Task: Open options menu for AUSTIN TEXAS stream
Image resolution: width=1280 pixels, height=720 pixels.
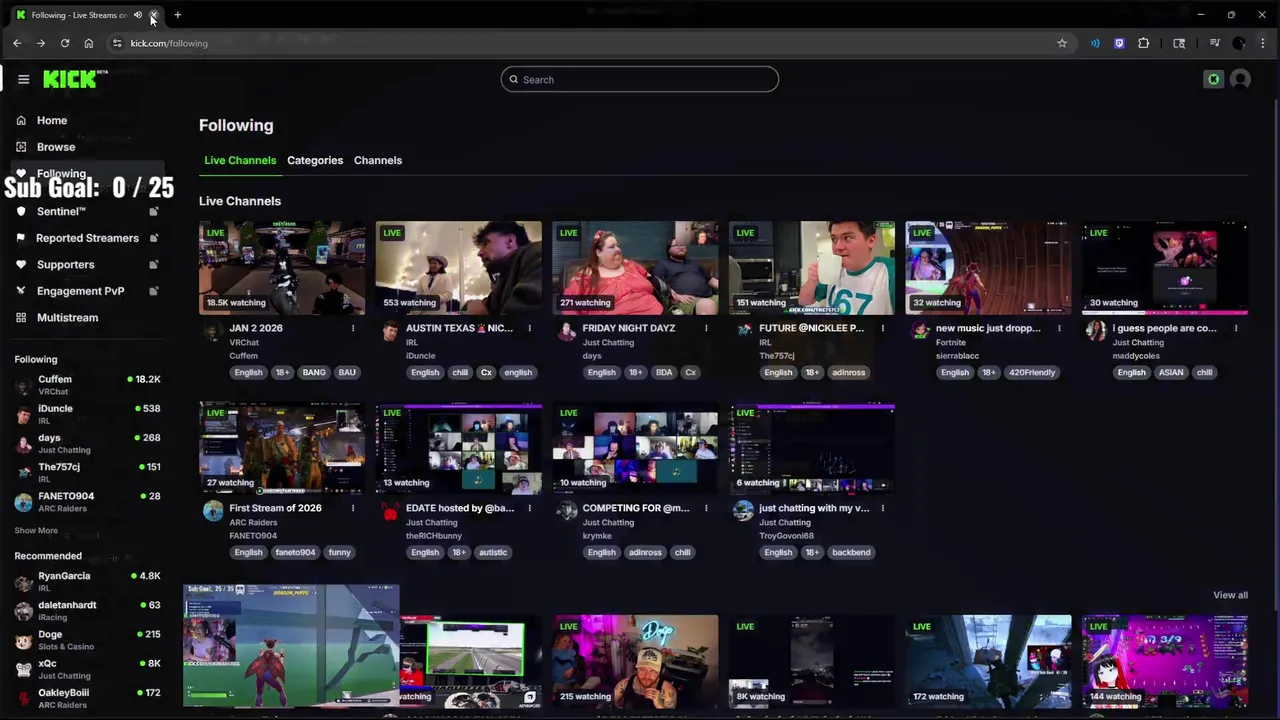Action: (529, 328)
